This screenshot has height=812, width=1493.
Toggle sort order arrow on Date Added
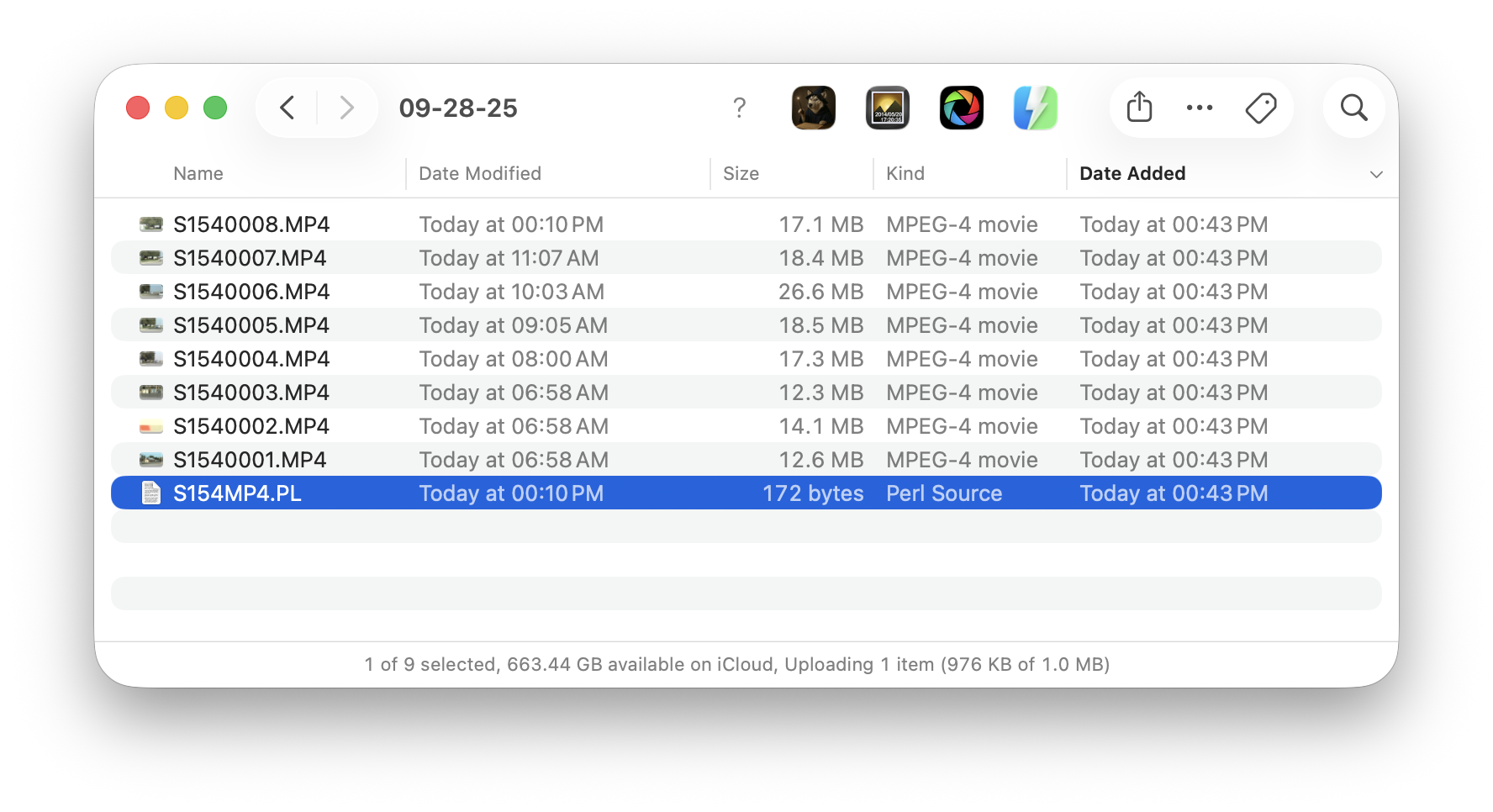[1376, 174]
